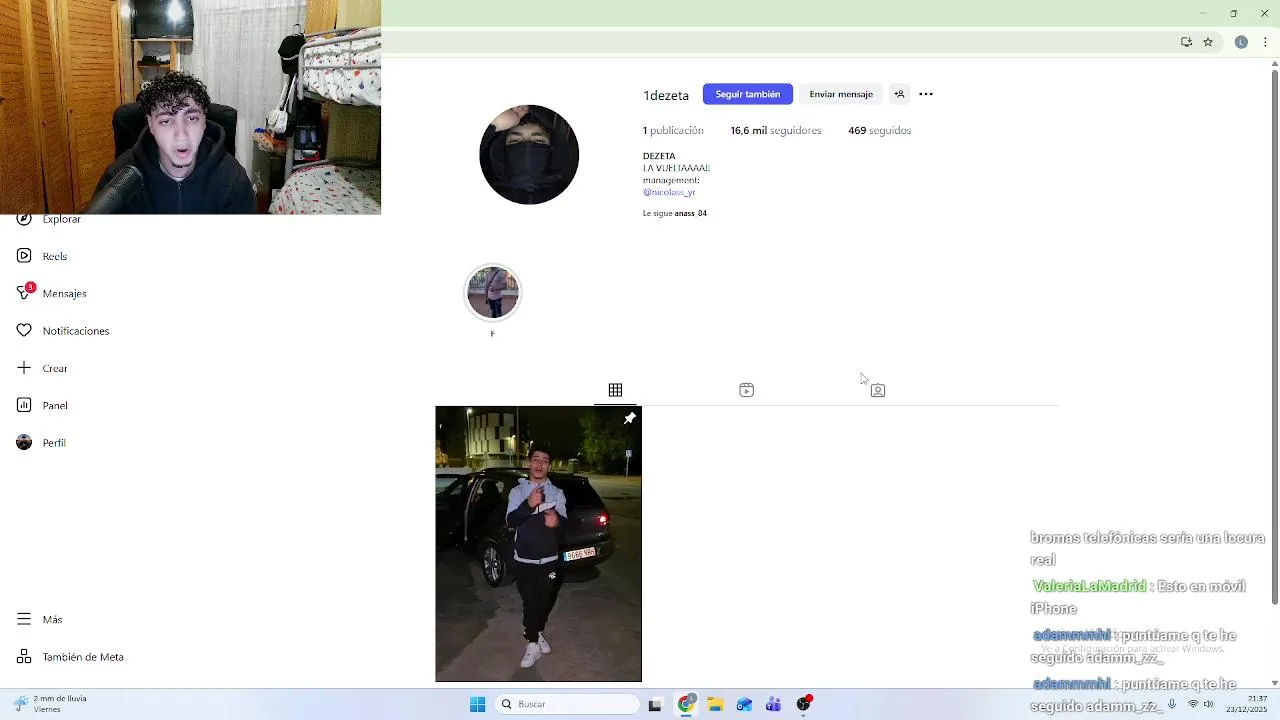Click the volume icon in system tray
1280x720 pixels.
pyautogui.click(x=1209, y=704)
